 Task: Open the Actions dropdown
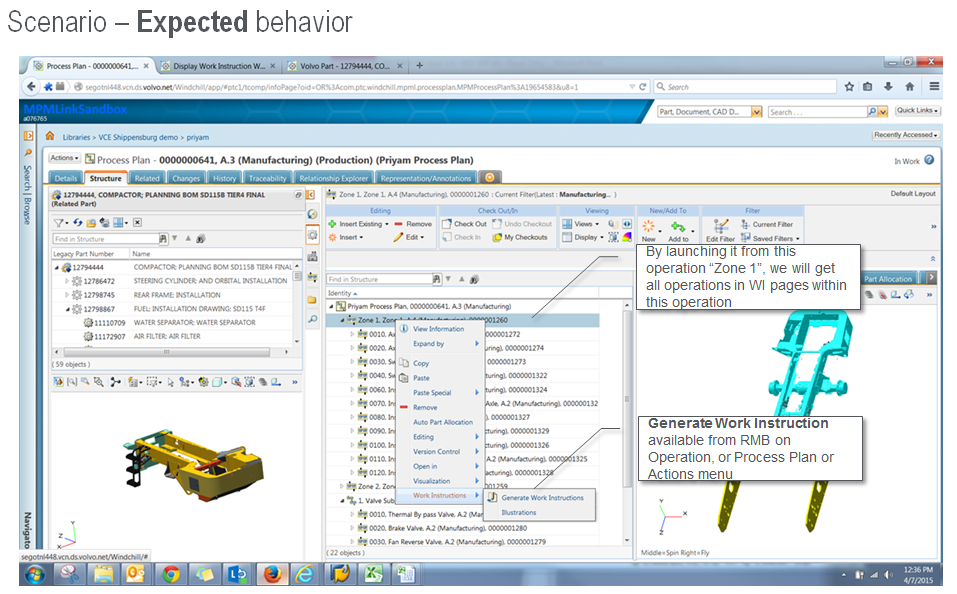click(x=64, y=158)
